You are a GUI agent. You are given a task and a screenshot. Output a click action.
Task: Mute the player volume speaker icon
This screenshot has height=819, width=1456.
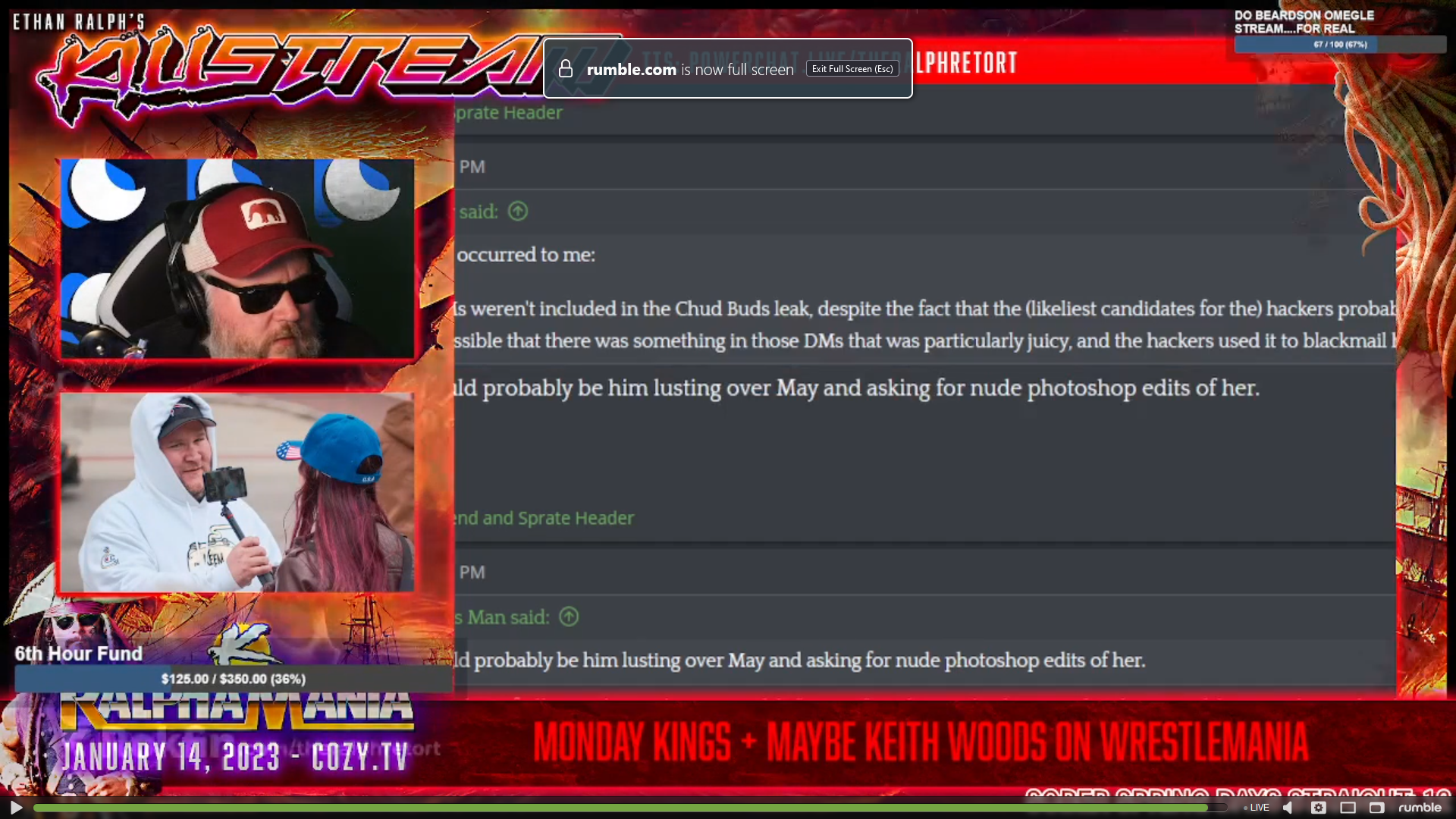coord(1288,808)
